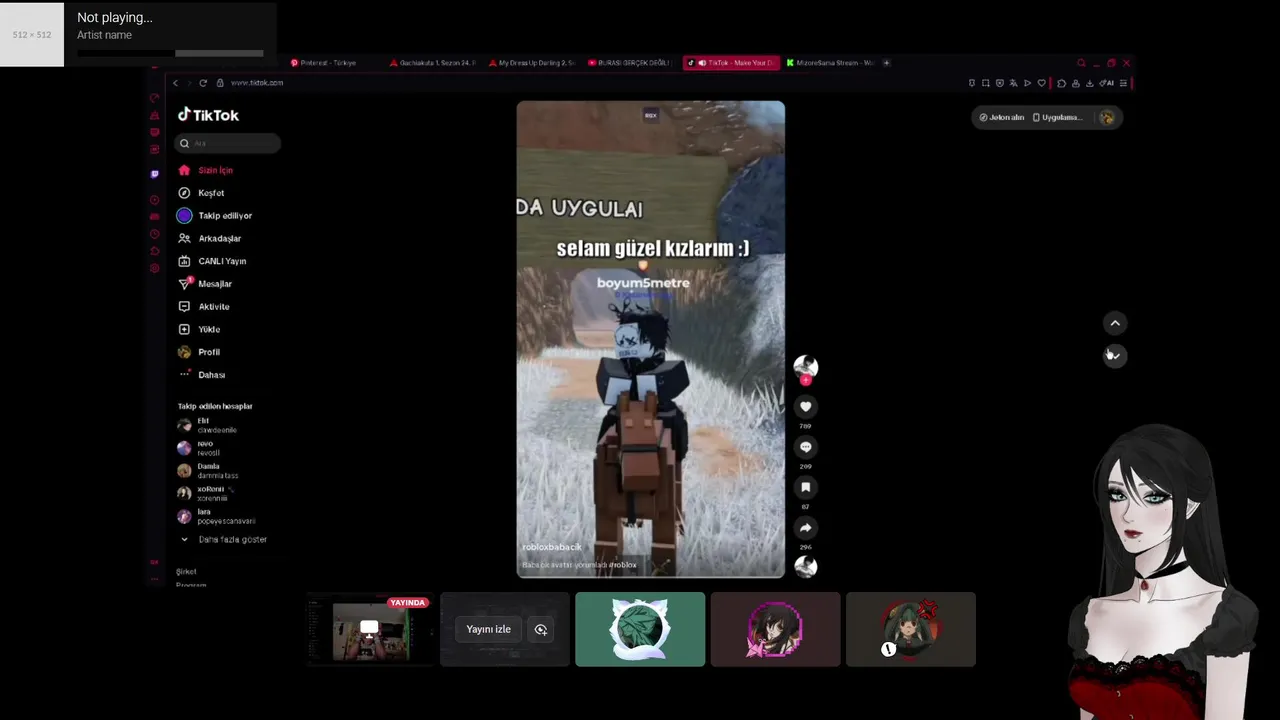Open the Aktivite notifications
This screenshot has width=1280, height=720.
point(204,307)
